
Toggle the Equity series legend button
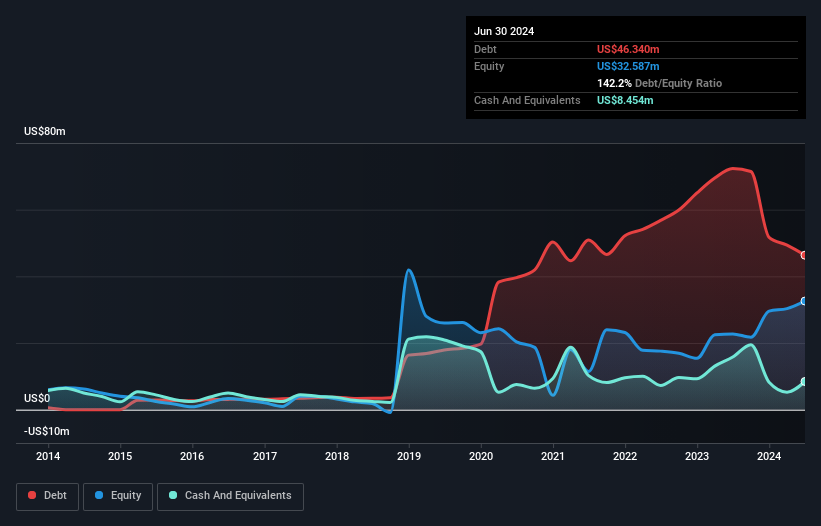(x=118, y=497)
